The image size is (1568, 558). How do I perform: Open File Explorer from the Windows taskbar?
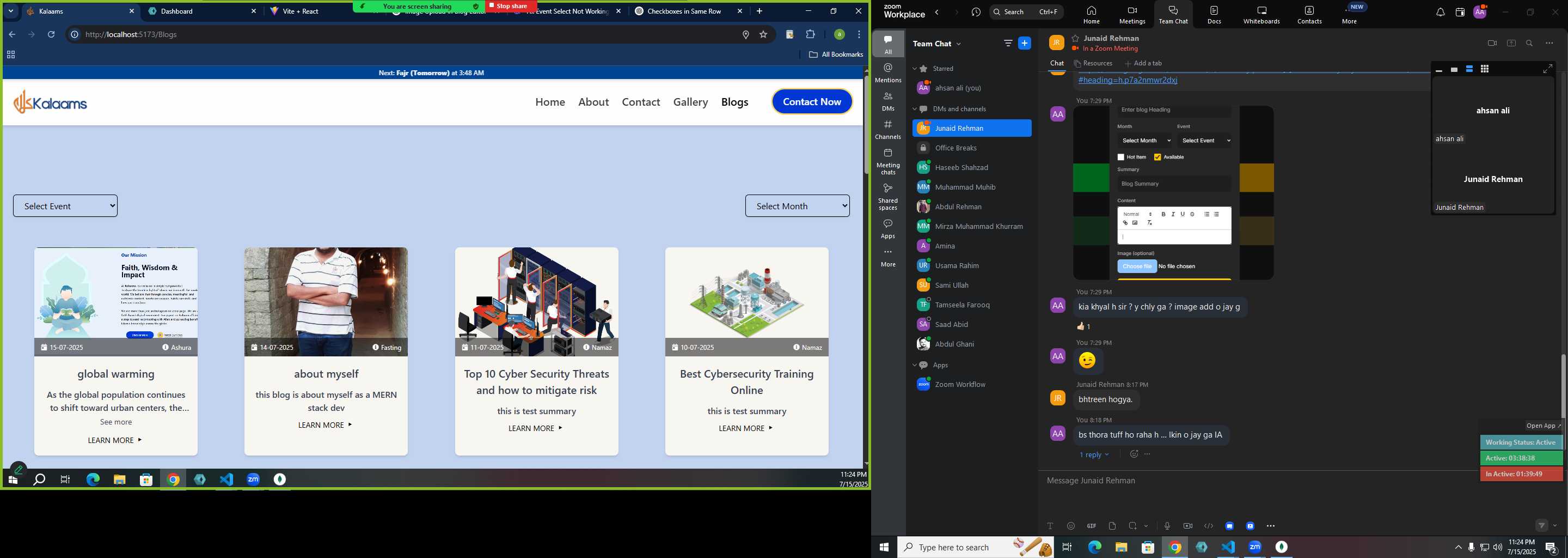(1121, 547)
